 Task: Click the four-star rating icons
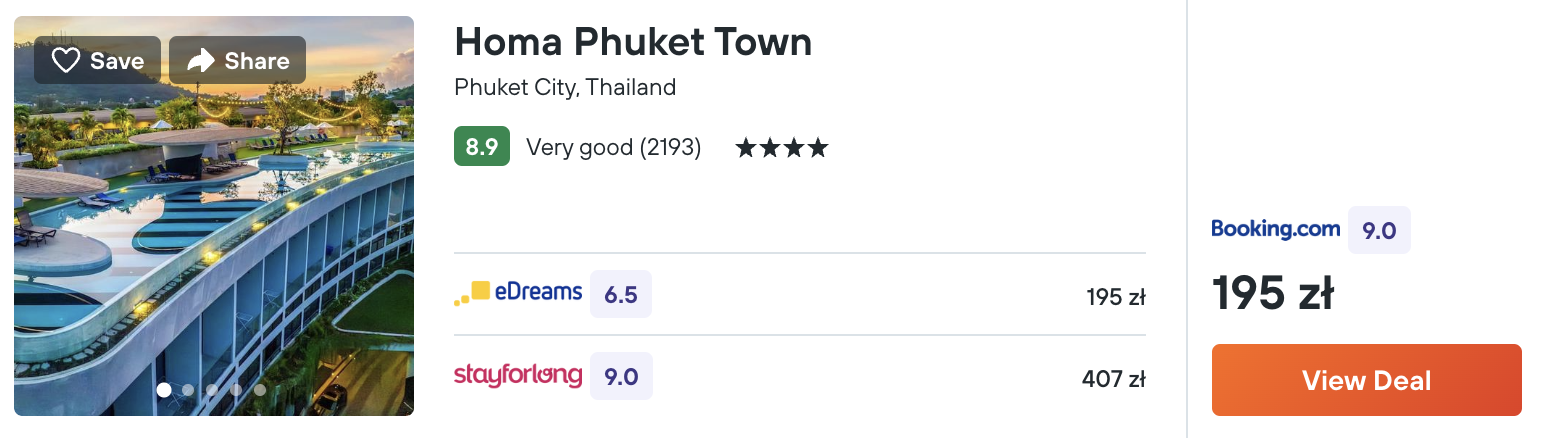pos(782,148)
